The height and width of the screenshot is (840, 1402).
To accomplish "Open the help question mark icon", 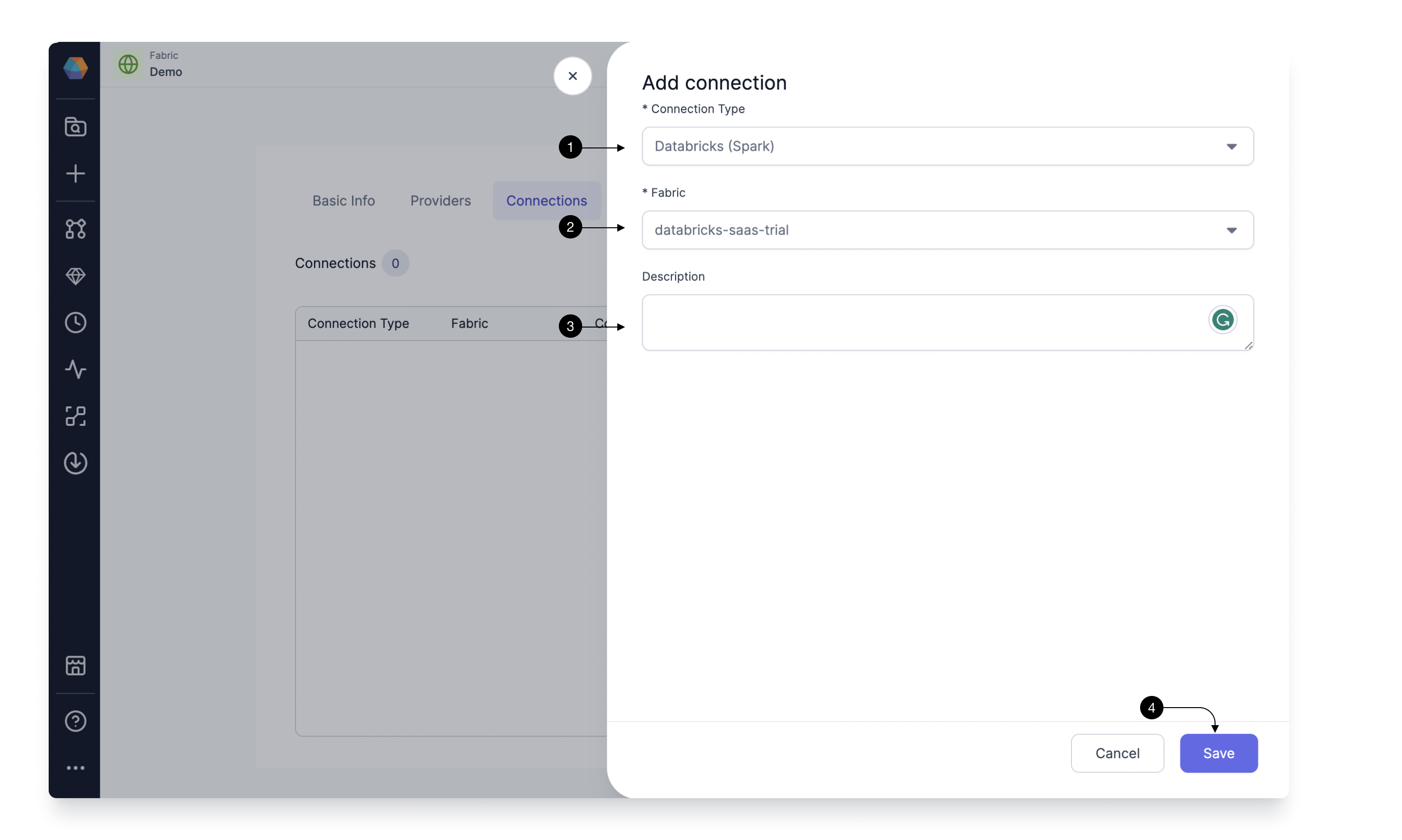I will pyautogui.click(x=75, y=721).
